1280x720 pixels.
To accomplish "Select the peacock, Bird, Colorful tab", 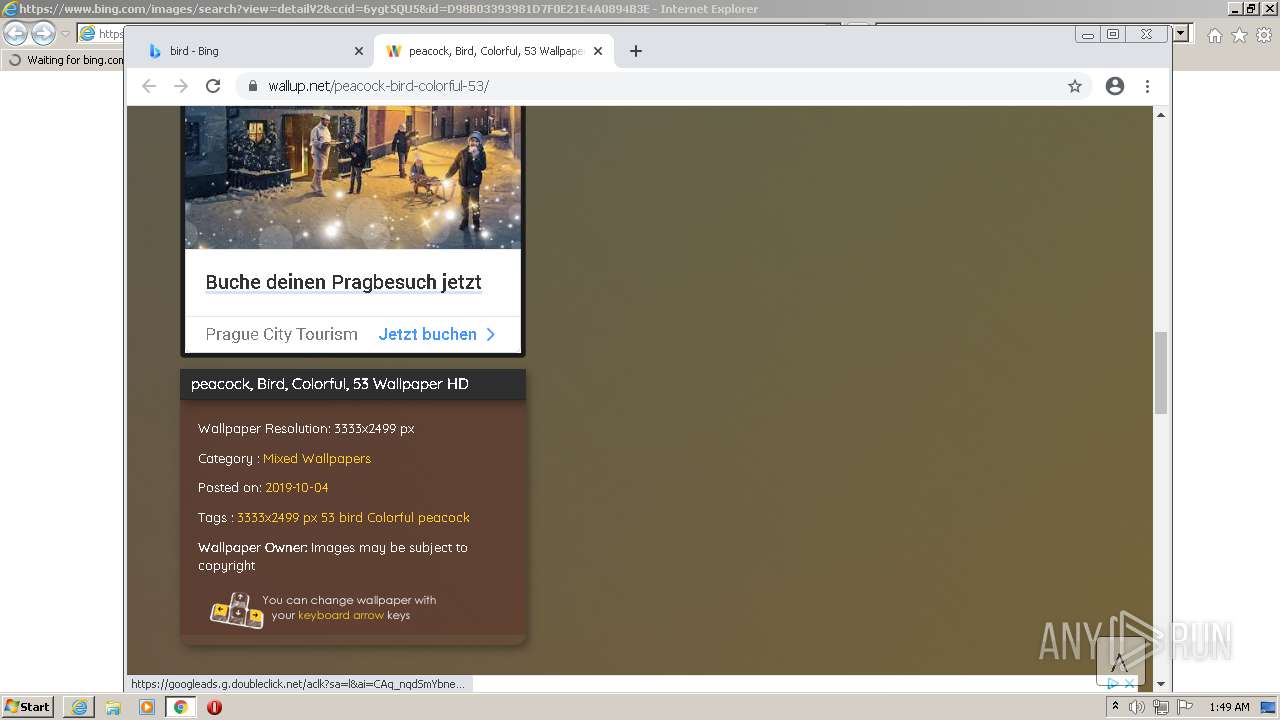I will point(494,51).
